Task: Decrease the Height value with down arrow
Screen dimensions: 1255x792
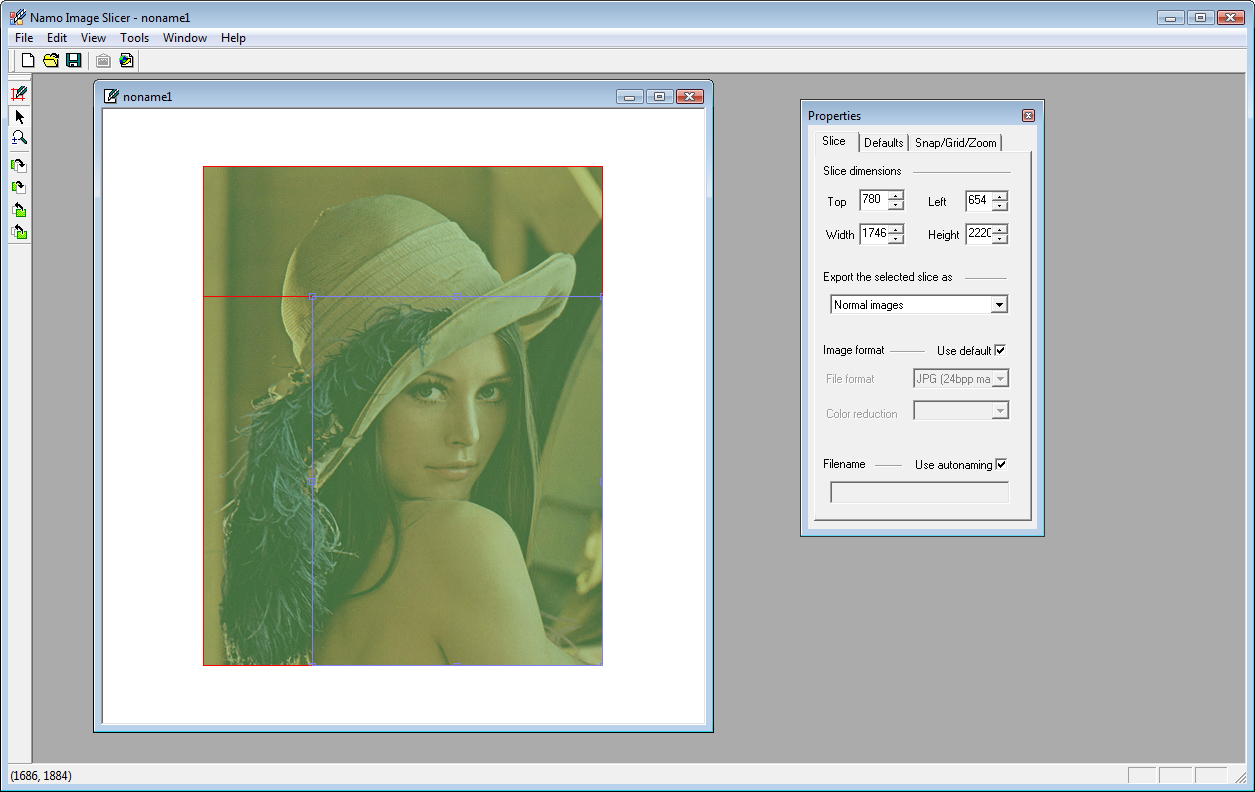Action: pyautogui.click(x=1000, y=239)
